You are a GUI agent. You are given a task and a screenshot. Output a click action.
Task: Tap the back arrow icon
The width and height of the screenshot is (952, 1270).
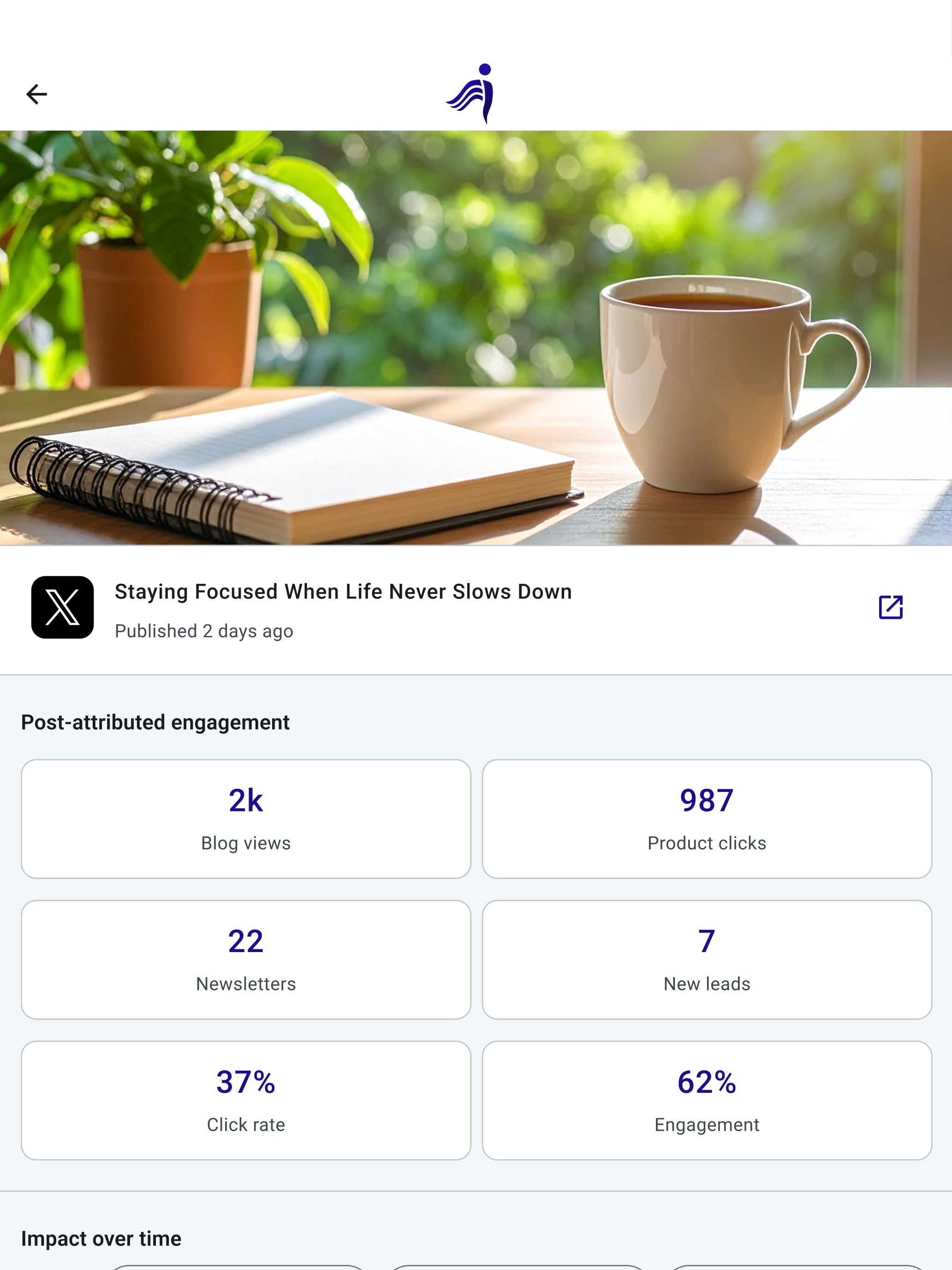click(36, 94)
